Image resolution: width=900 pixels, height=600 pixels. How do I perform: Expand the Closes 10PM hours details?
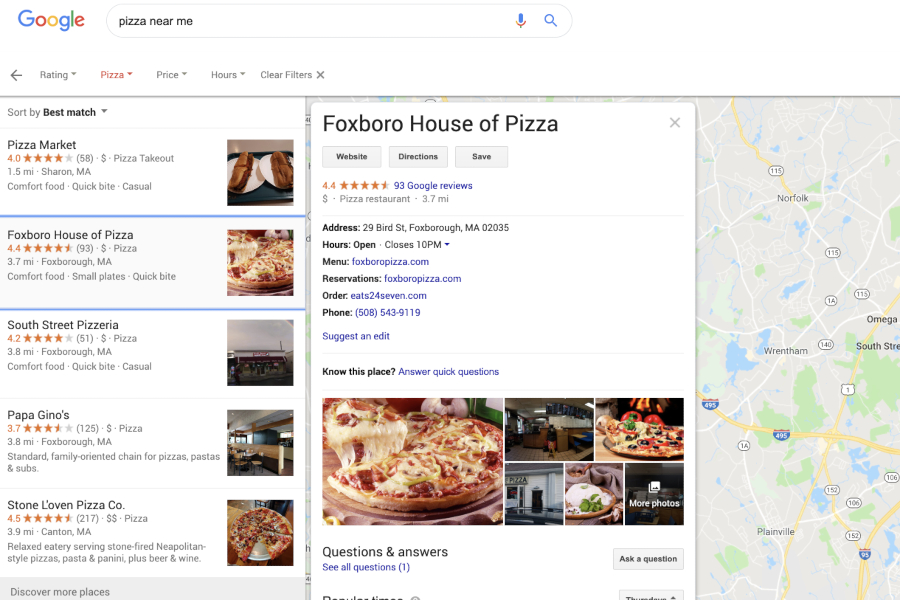tap(417, 245)
